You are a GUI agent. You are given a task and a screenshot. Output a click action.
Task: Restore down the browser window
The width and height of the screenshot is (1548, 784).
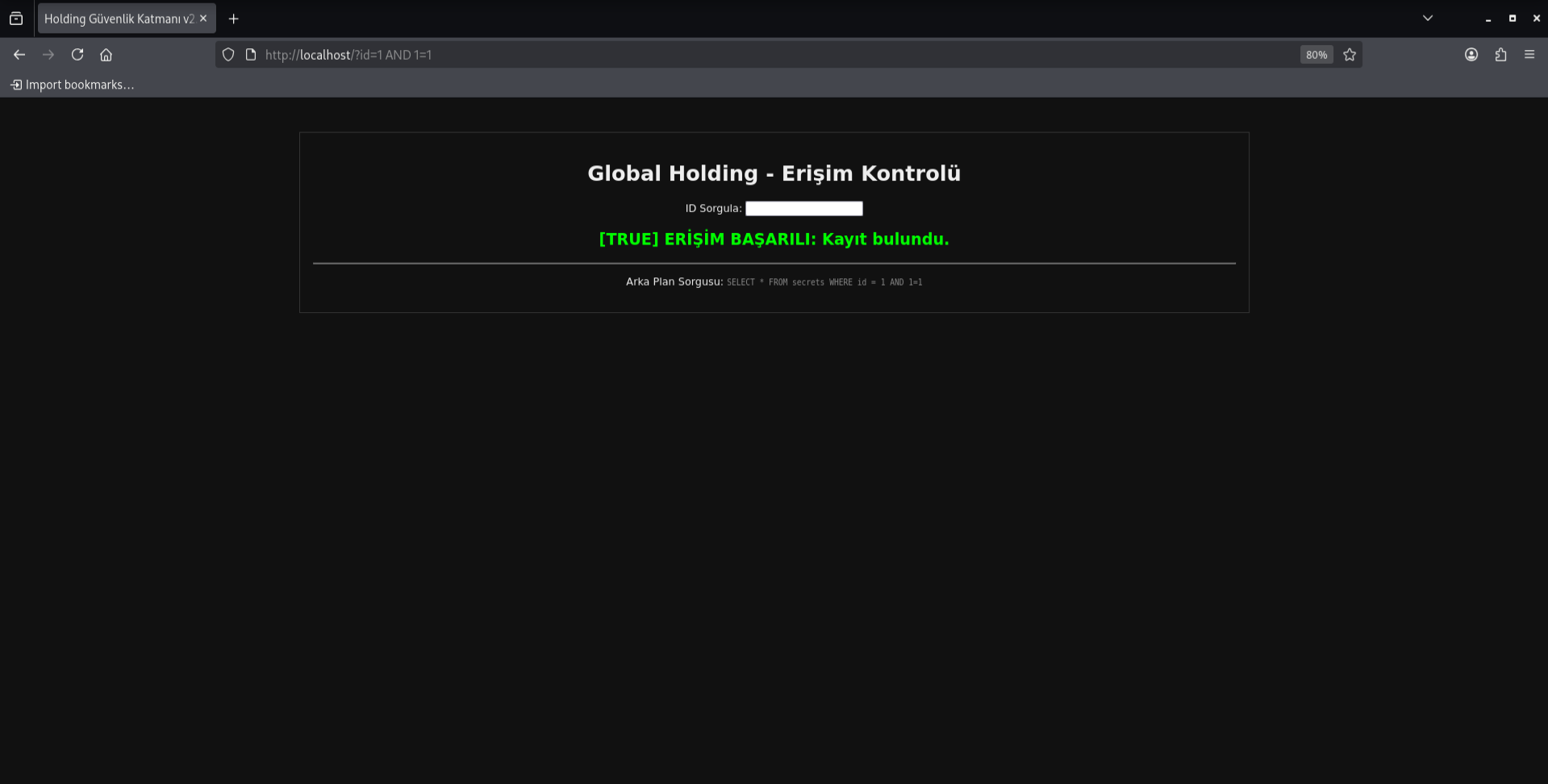[1513, 19]
